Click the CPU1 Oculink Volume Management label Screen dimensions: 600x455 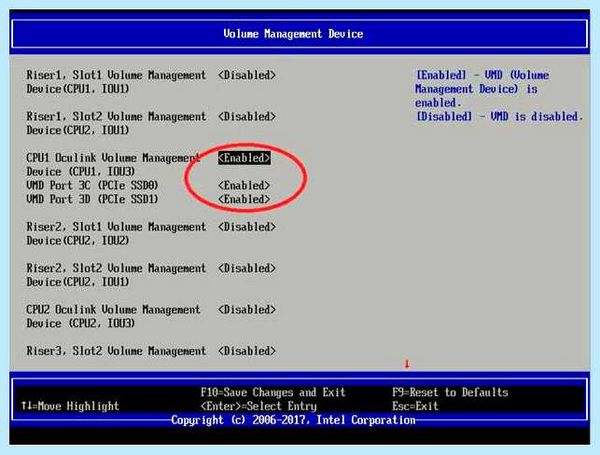(113, 165)
